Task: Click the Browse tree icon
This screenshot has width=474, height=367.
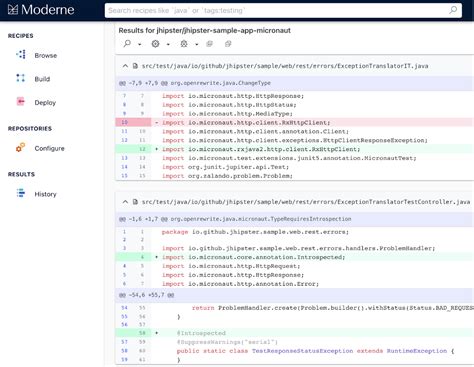Action: tap(21, 54)
